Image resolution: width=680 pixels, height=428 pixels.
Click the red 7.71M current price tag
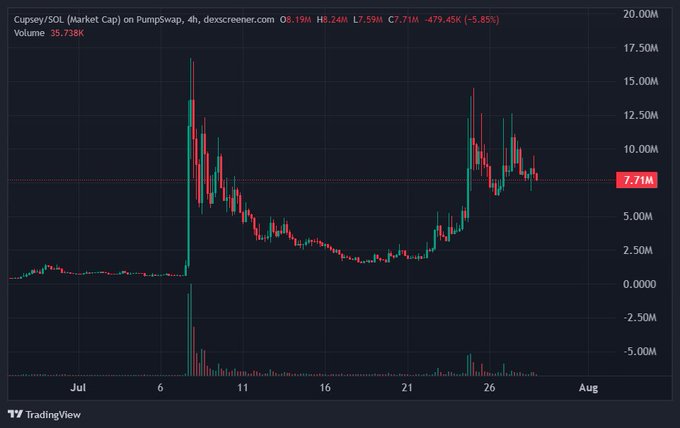(x=637, y=180)
